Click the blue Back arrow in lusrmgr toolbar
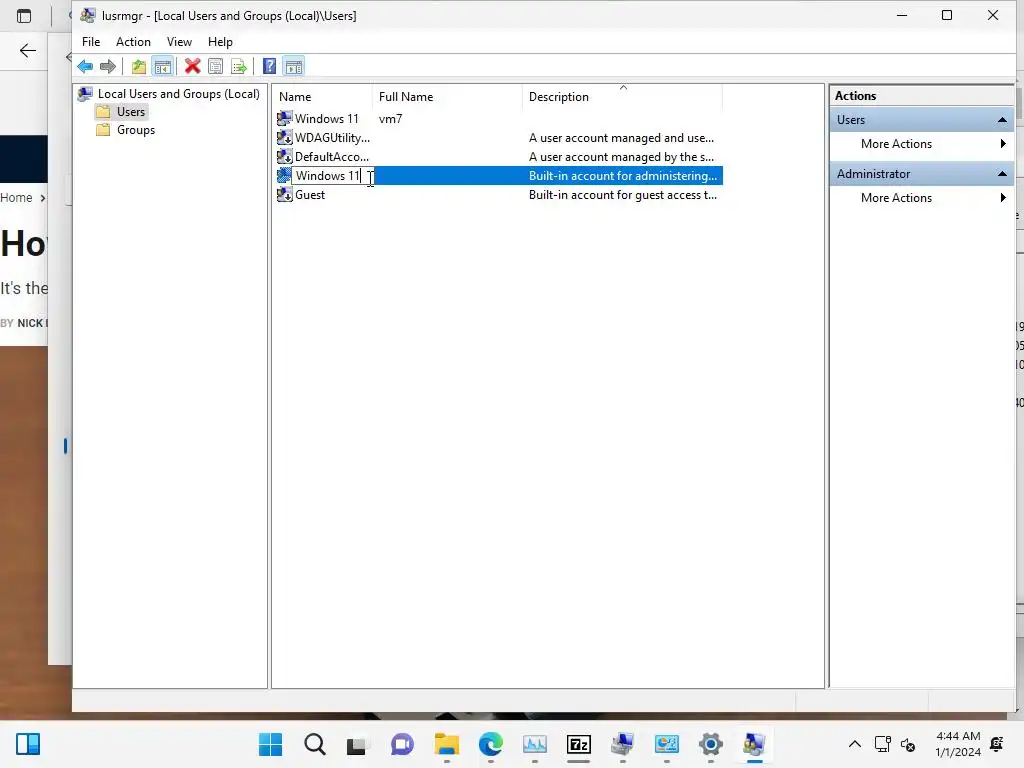The height and width of the screenshot is (768, 1024). click(x=85, y=66)
